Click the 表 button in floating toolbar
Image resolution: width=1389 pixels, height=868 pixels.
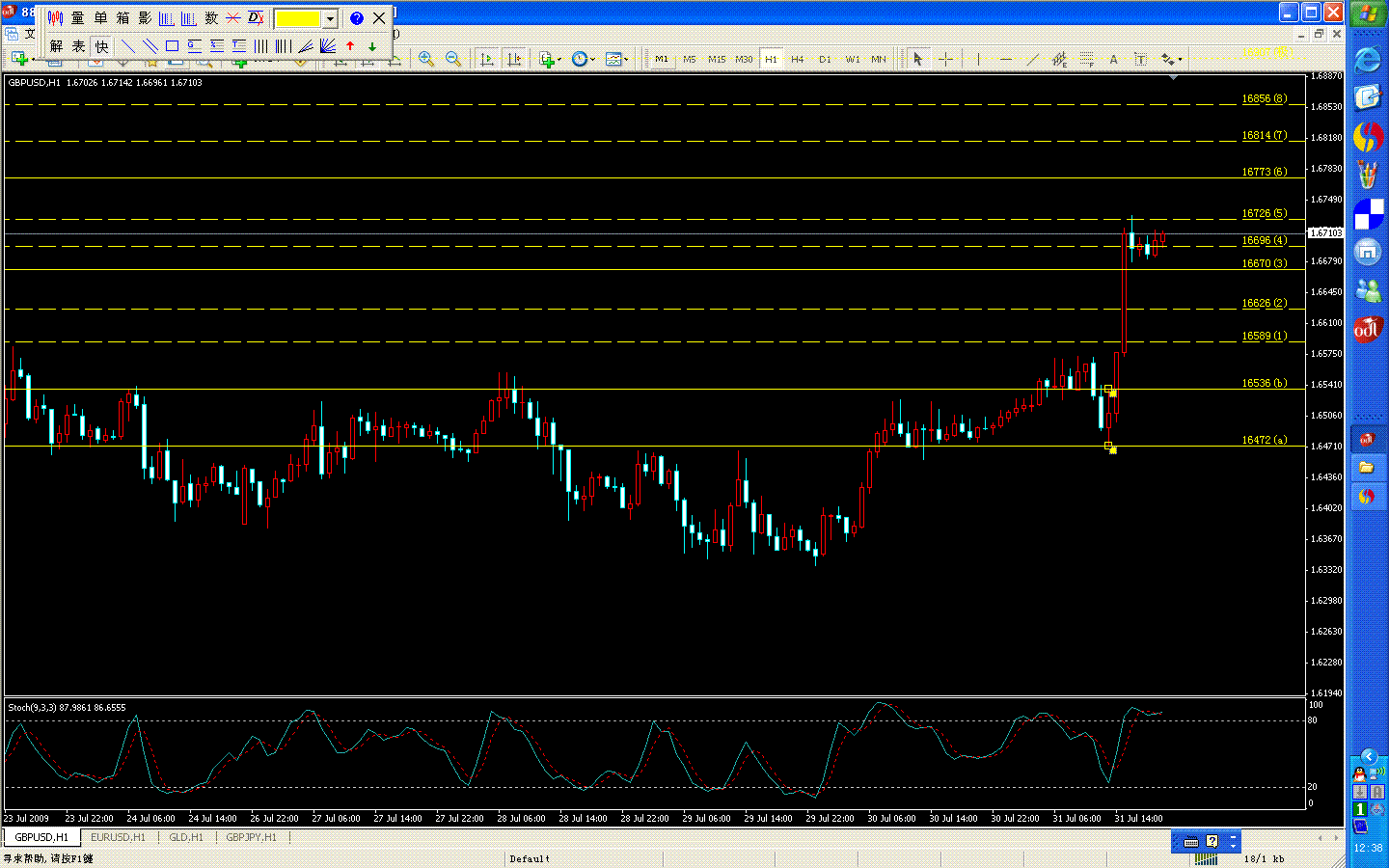(78, 45)
